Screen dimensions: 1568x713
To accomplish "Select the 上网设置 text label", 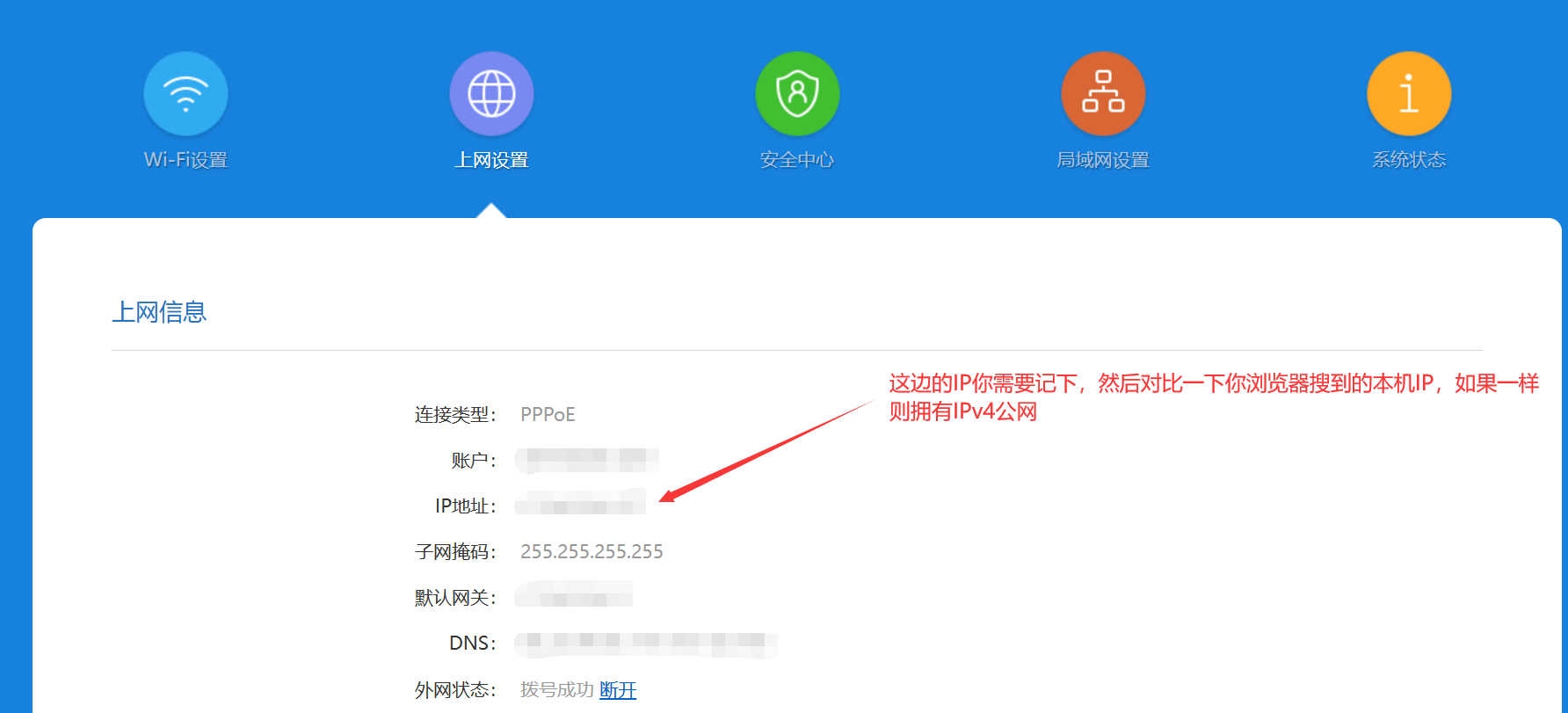I will [491, 160].
